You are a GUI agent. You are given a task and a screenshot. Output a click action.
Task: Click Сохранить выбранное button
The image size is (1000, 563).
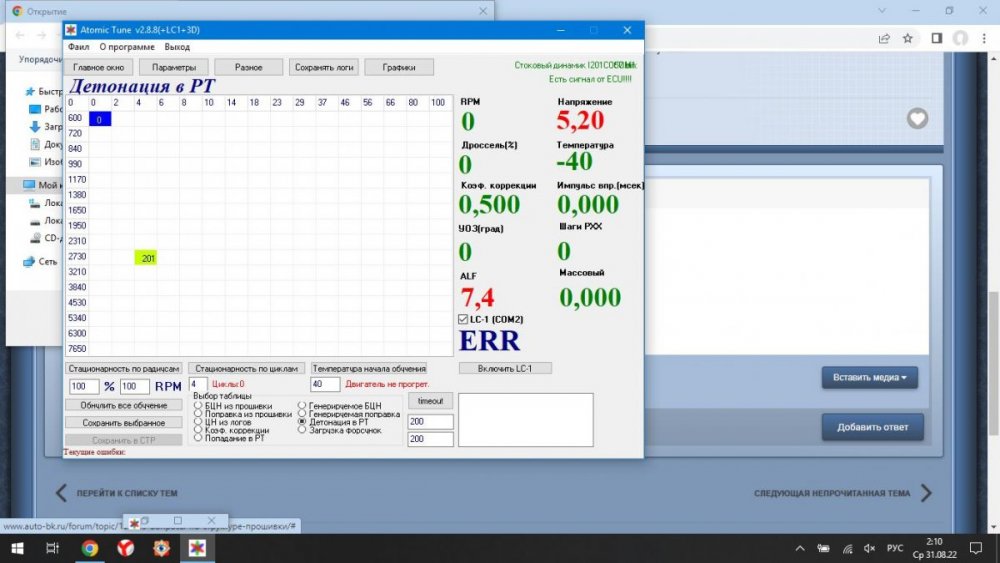[x=124, y=422]
